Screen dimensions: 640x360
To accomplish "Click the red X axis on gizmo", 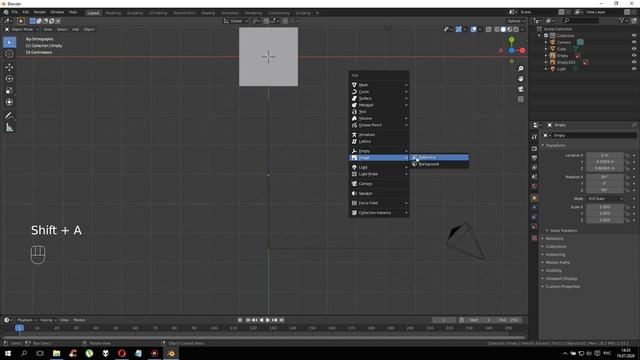I will click(522, 51).
